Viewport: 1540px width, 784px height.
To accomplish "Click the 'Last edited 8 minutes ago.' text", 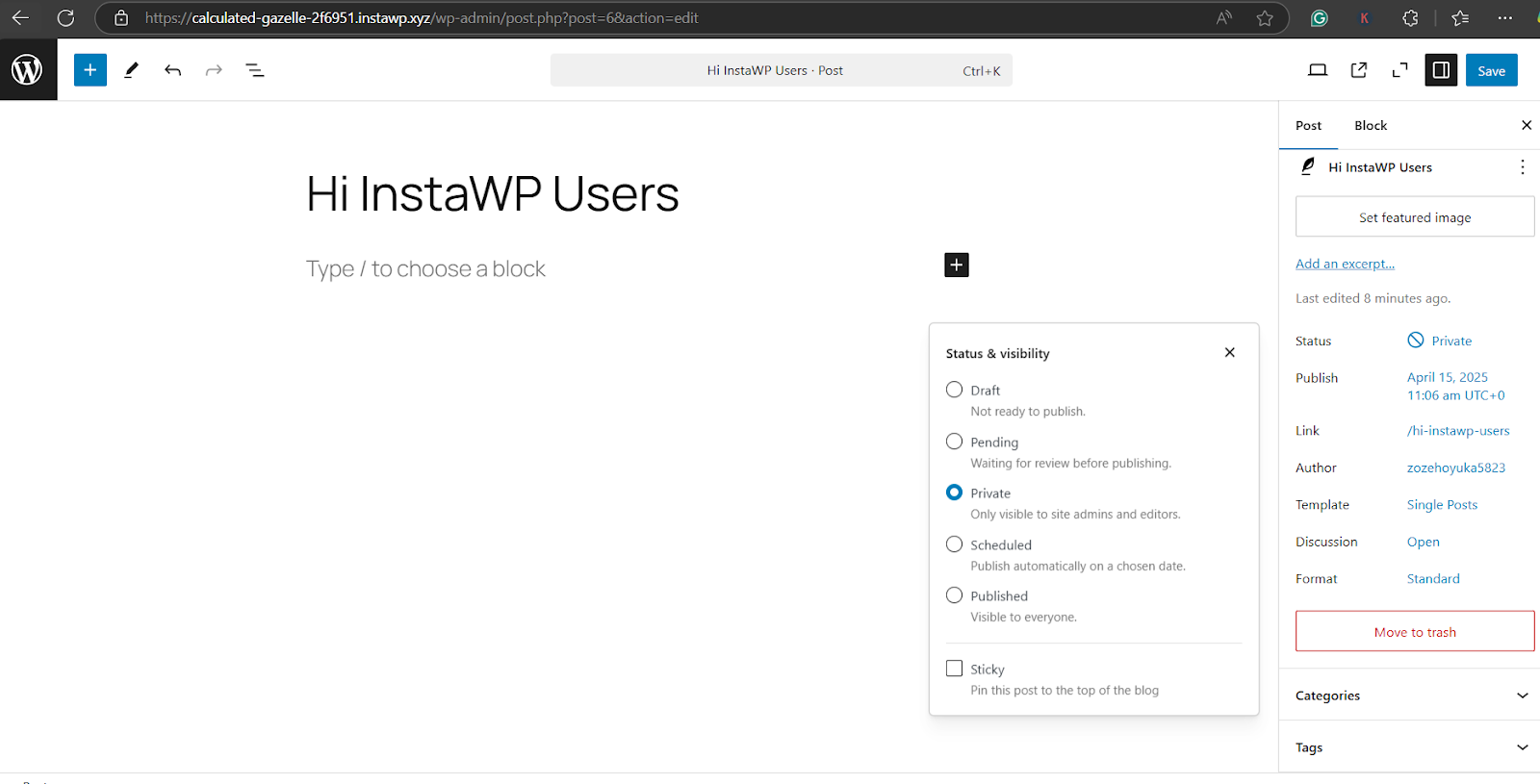I will tap(1373, 299).
